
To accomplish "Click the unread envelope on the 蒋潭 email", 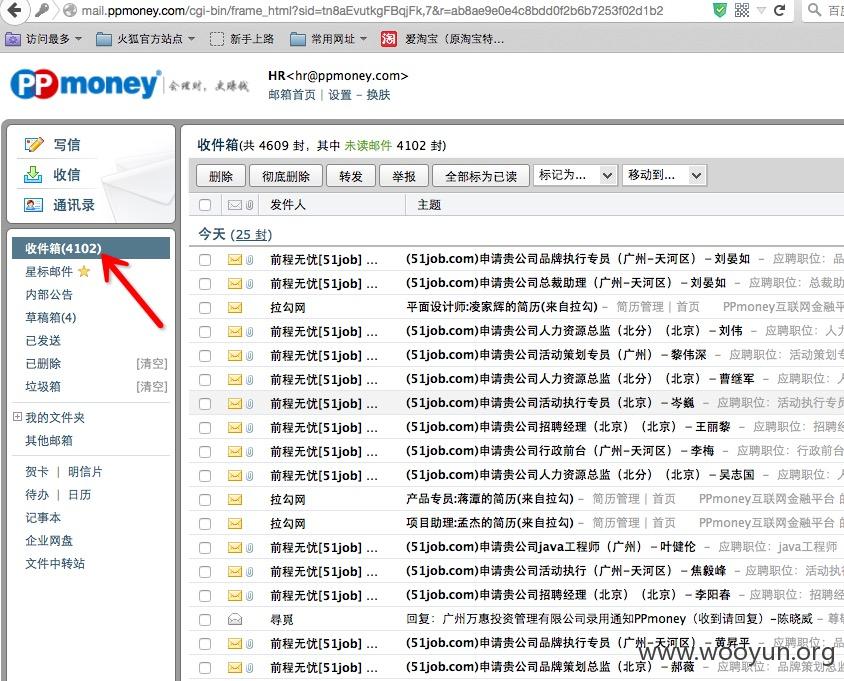I will pyautogui.click(x=235, y=500).
